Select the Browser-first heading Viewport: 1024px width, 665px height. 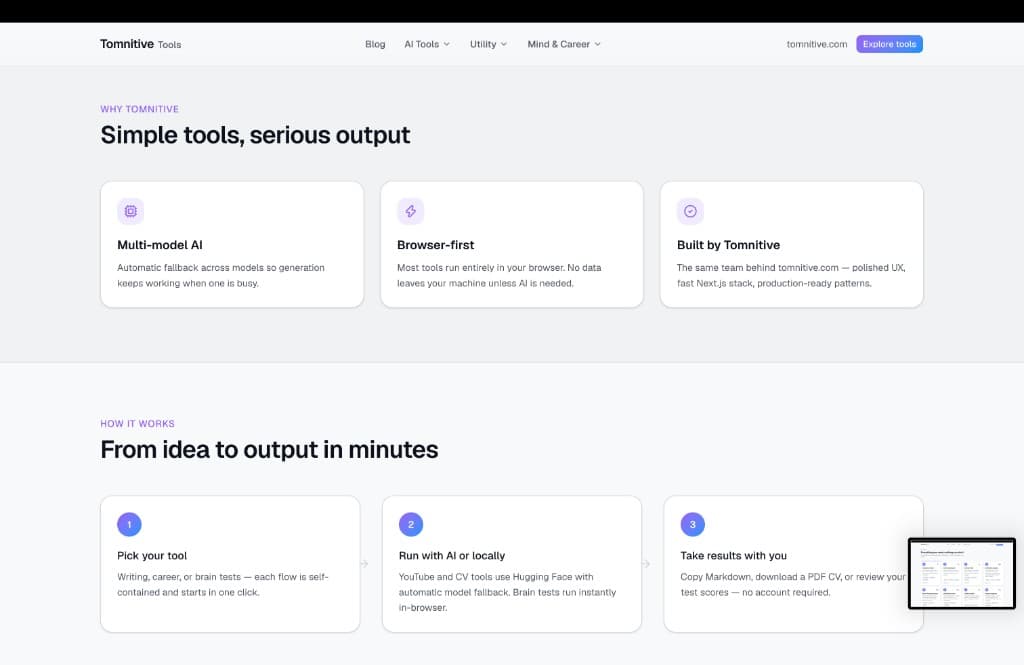coord(436,245)
